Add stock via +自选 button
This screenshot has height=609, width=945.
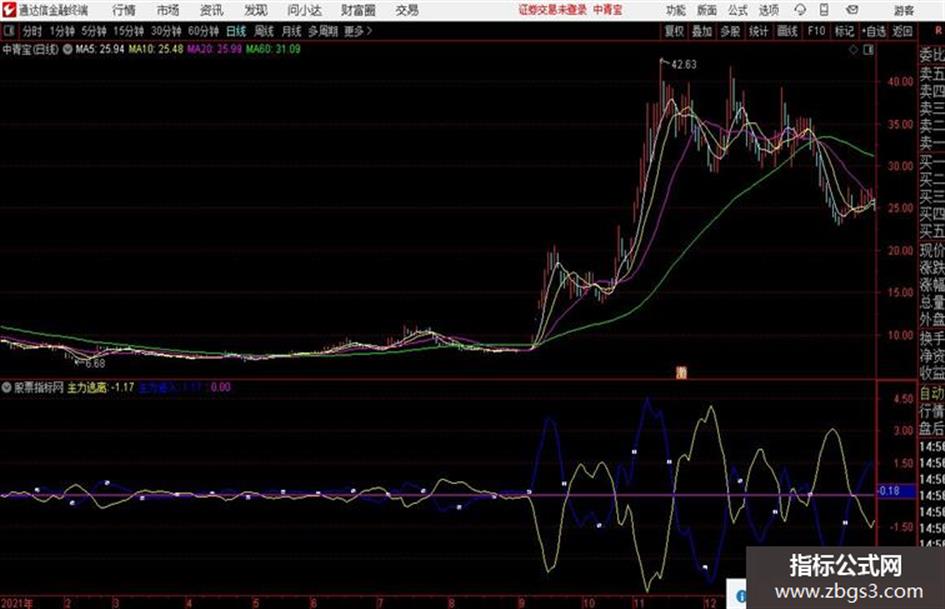874,31
